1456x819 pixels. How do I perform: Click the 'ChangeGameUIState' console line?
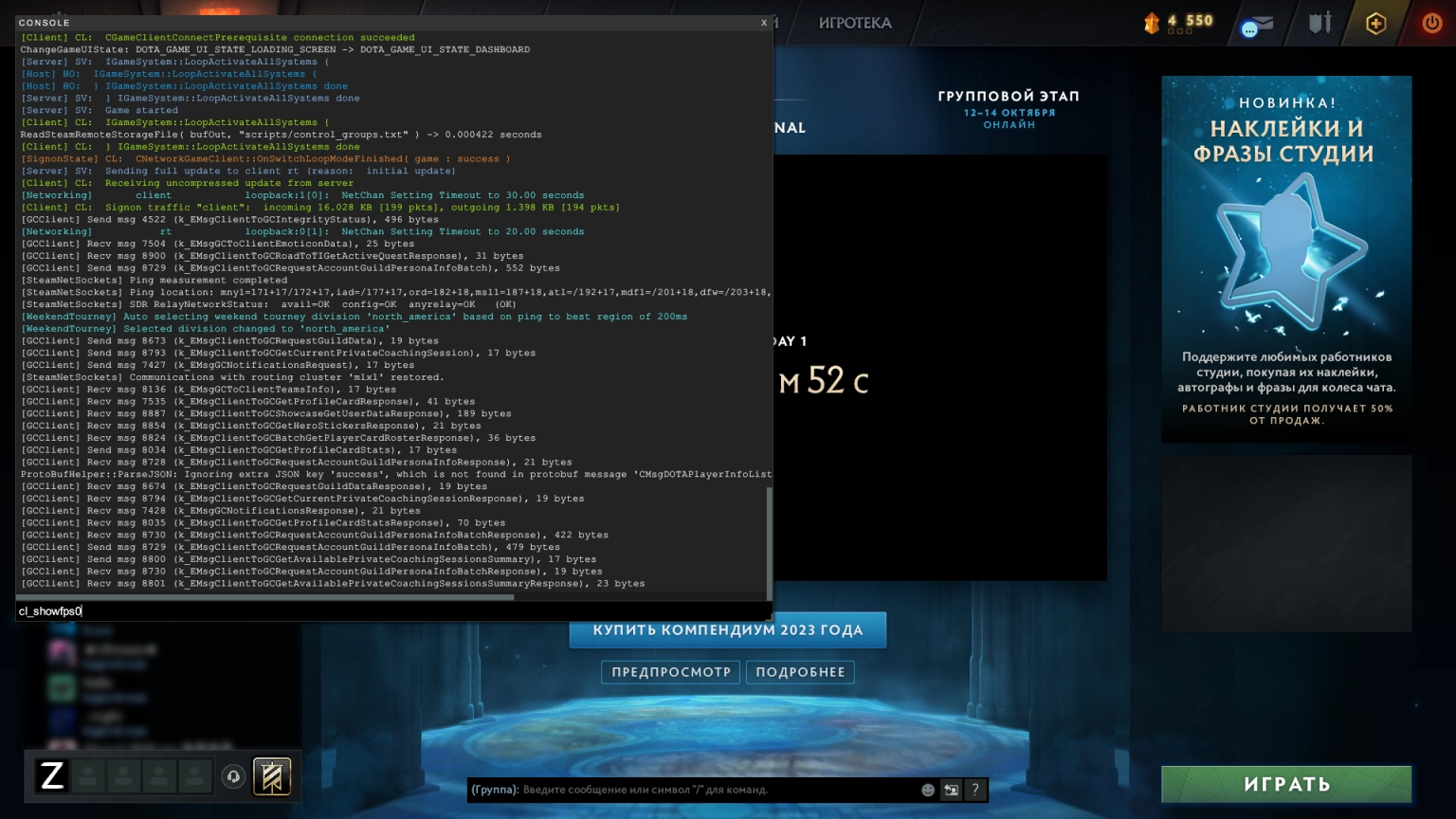coord(275,49)
